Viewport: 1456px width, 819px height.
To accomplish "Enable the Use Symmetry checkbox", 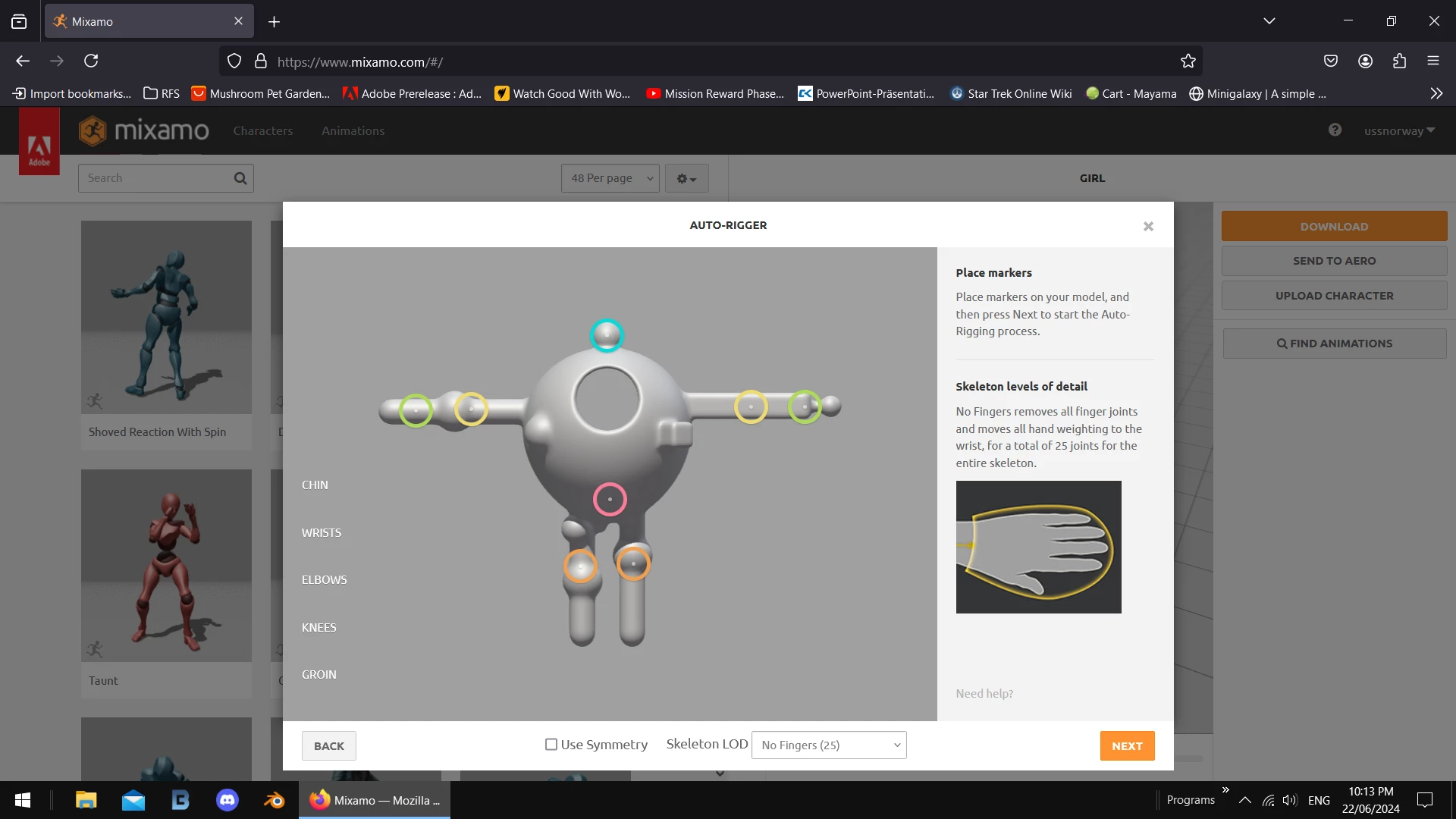I will click(x=551, y=745).
